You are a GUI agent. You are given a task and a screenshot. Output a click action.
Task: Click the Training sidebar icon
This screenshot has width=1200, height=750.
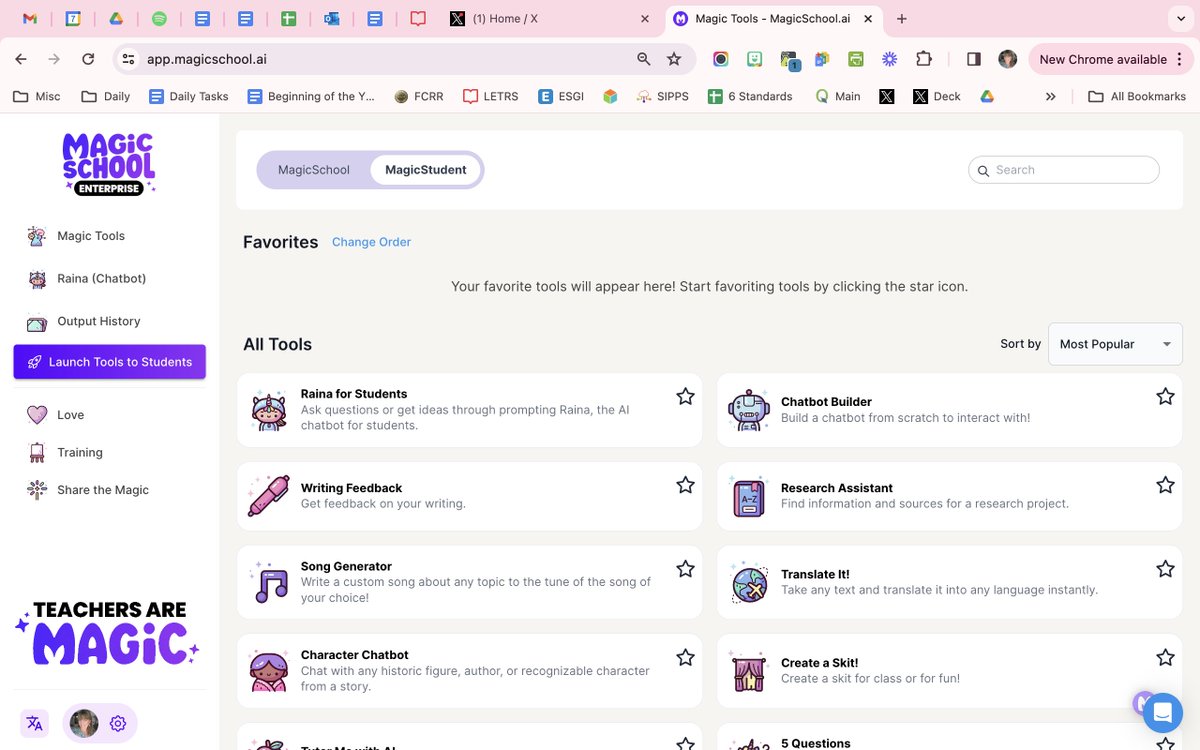37,453
